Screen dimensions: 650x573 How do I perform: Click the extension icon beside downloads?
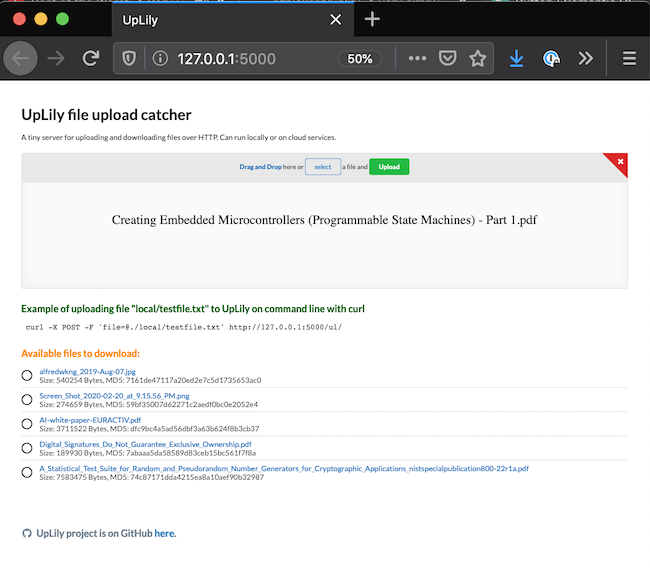551,58
